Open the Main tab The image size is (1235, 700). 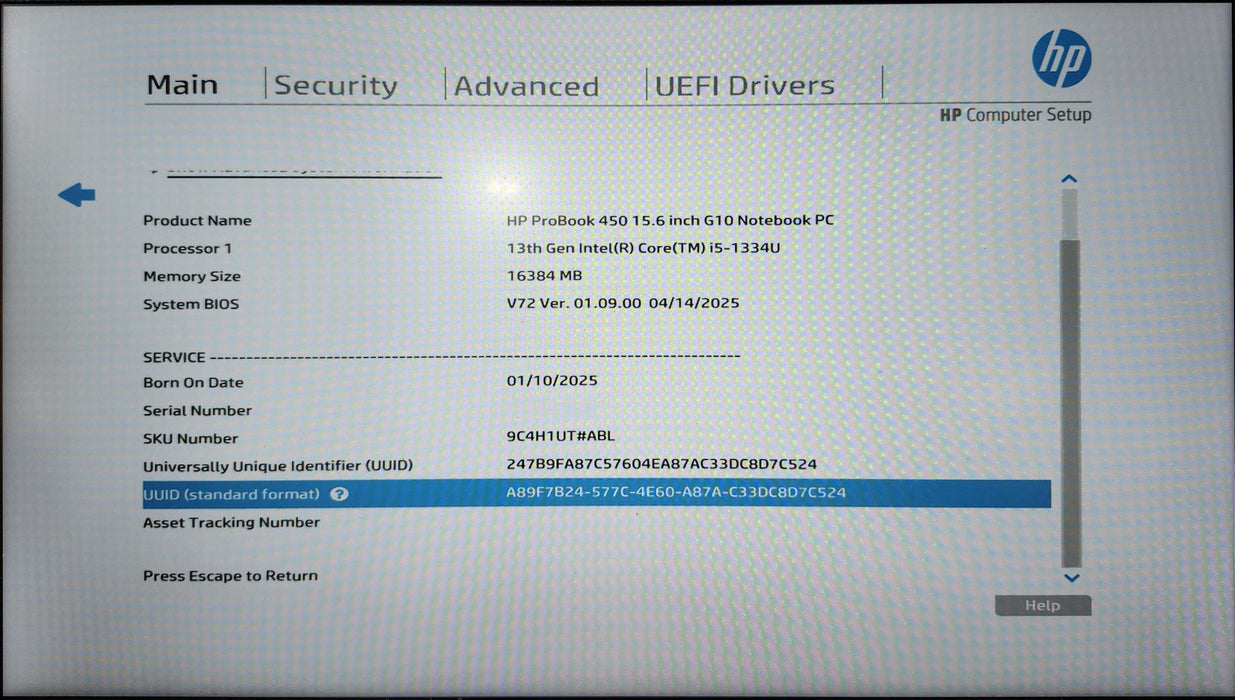click(x=182, y=85)
